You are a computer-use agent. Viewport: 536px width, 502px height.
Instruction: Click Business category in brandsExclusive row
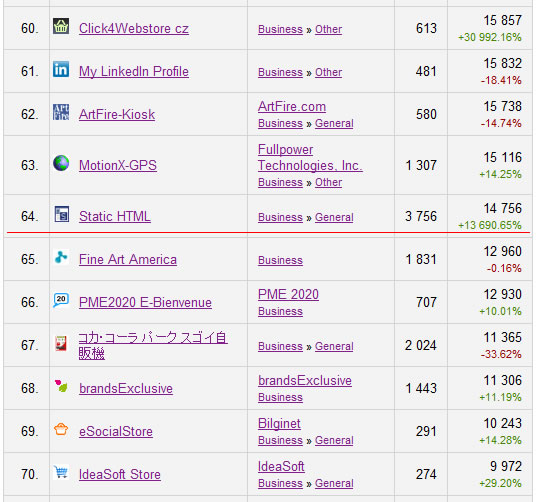[280, 397]
